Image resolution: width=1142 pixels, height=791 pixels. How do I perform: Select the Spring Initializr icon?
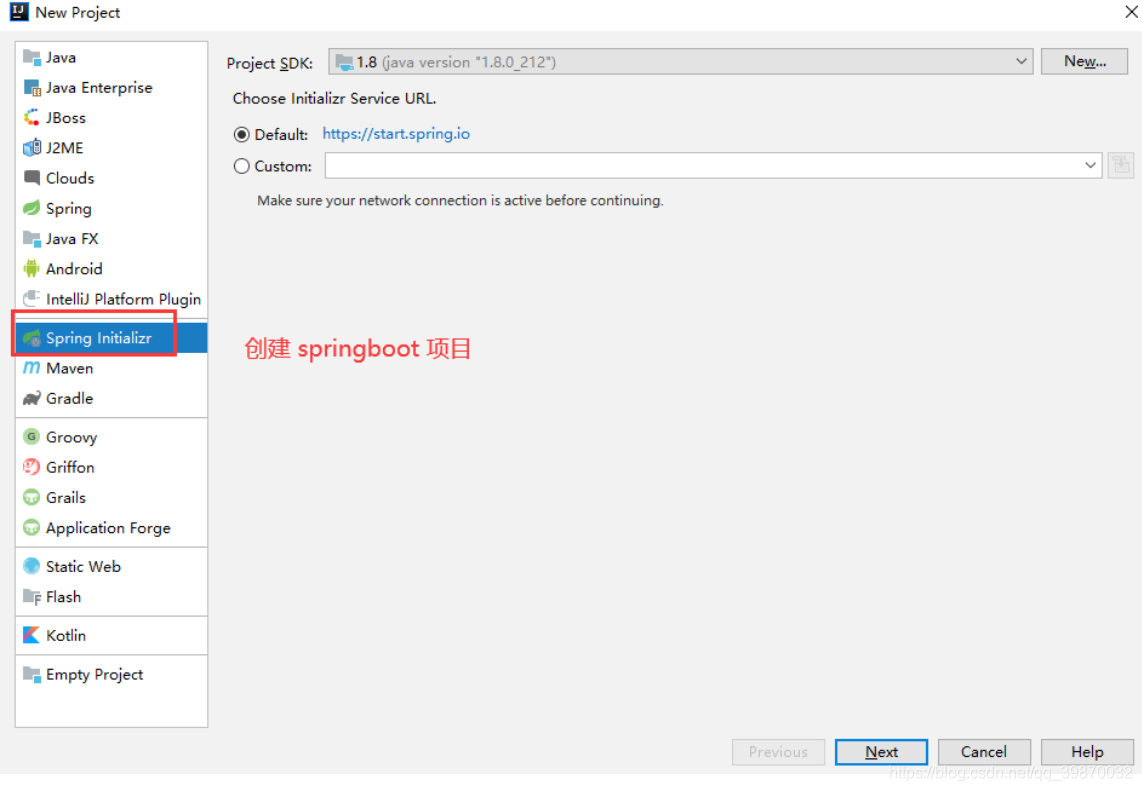click(x=31, y=338)
